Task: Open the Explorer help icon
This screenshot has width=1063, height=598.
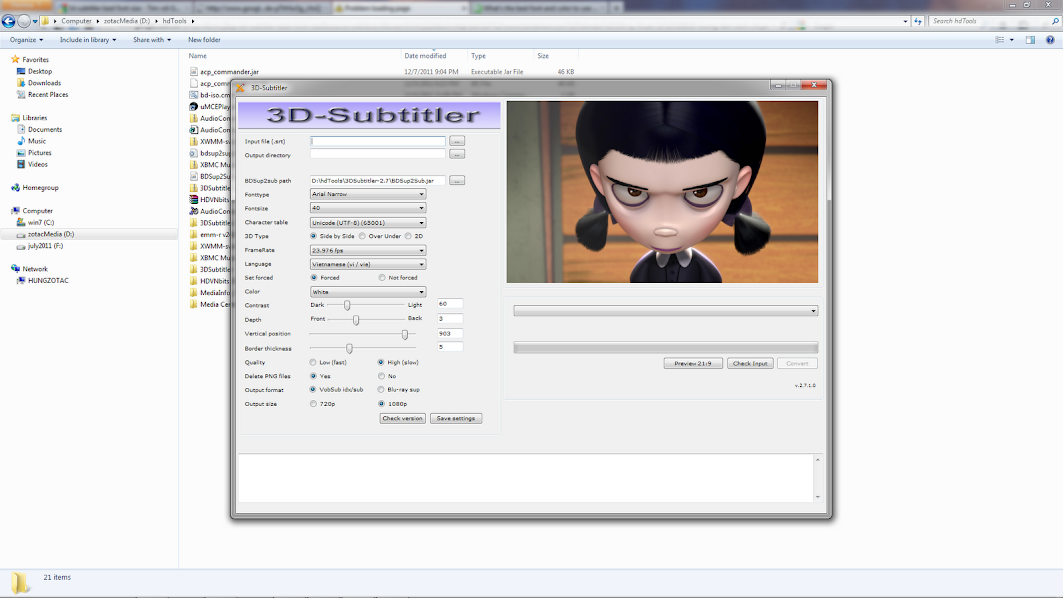Action: 1050,40
